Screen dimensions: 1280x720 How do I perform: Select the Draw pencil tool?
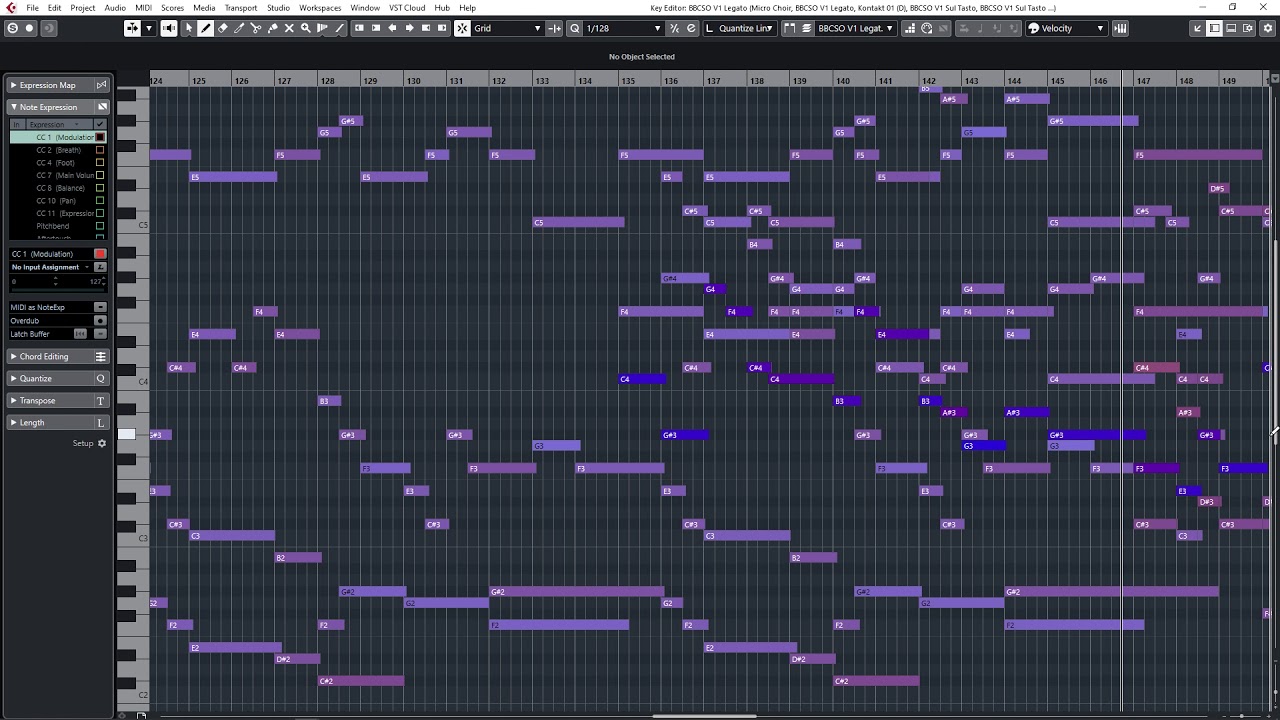(x=205, y=28)
